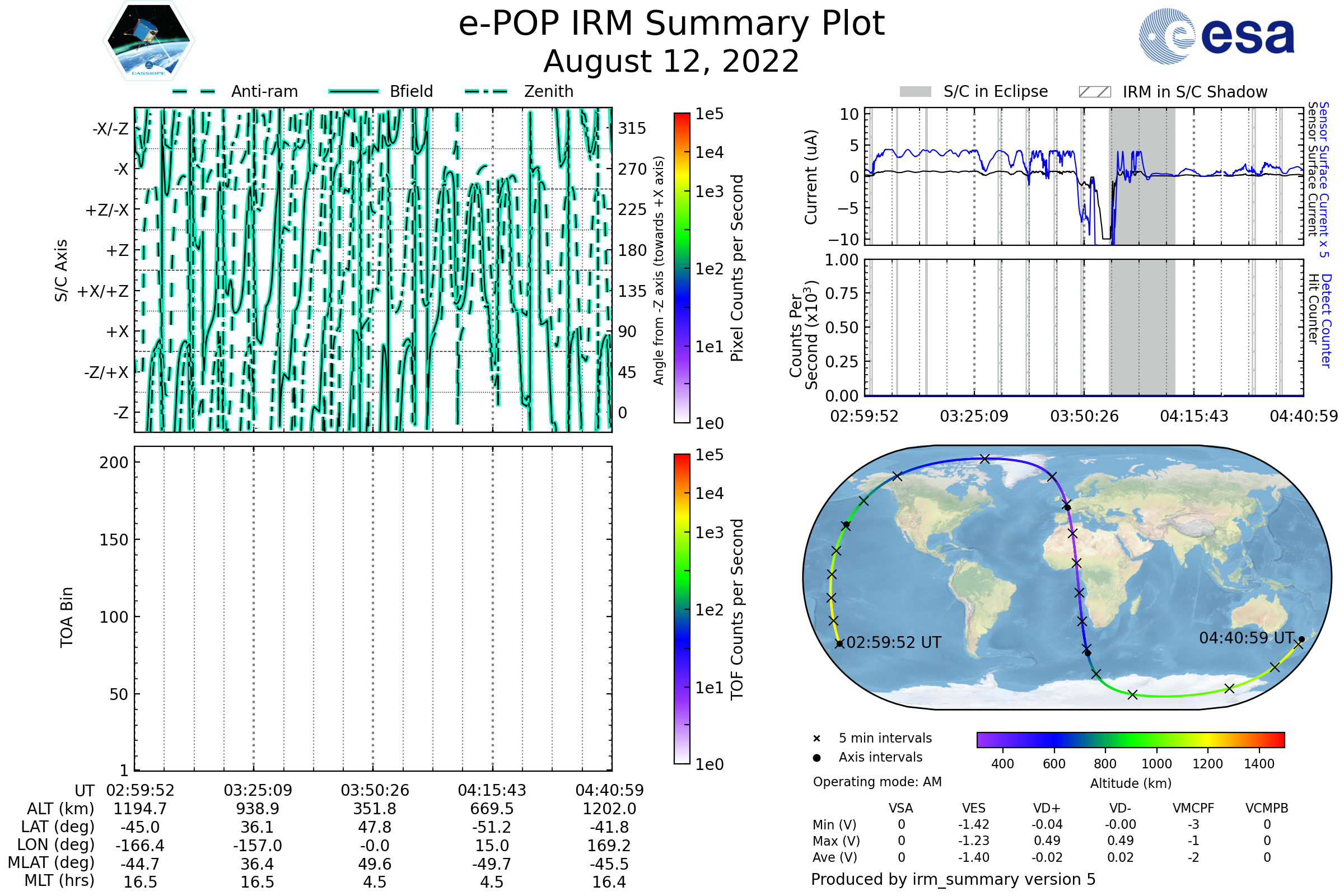Click the Operating mode: AM text
Viewport: 1344px width, 896px height.
877,782
